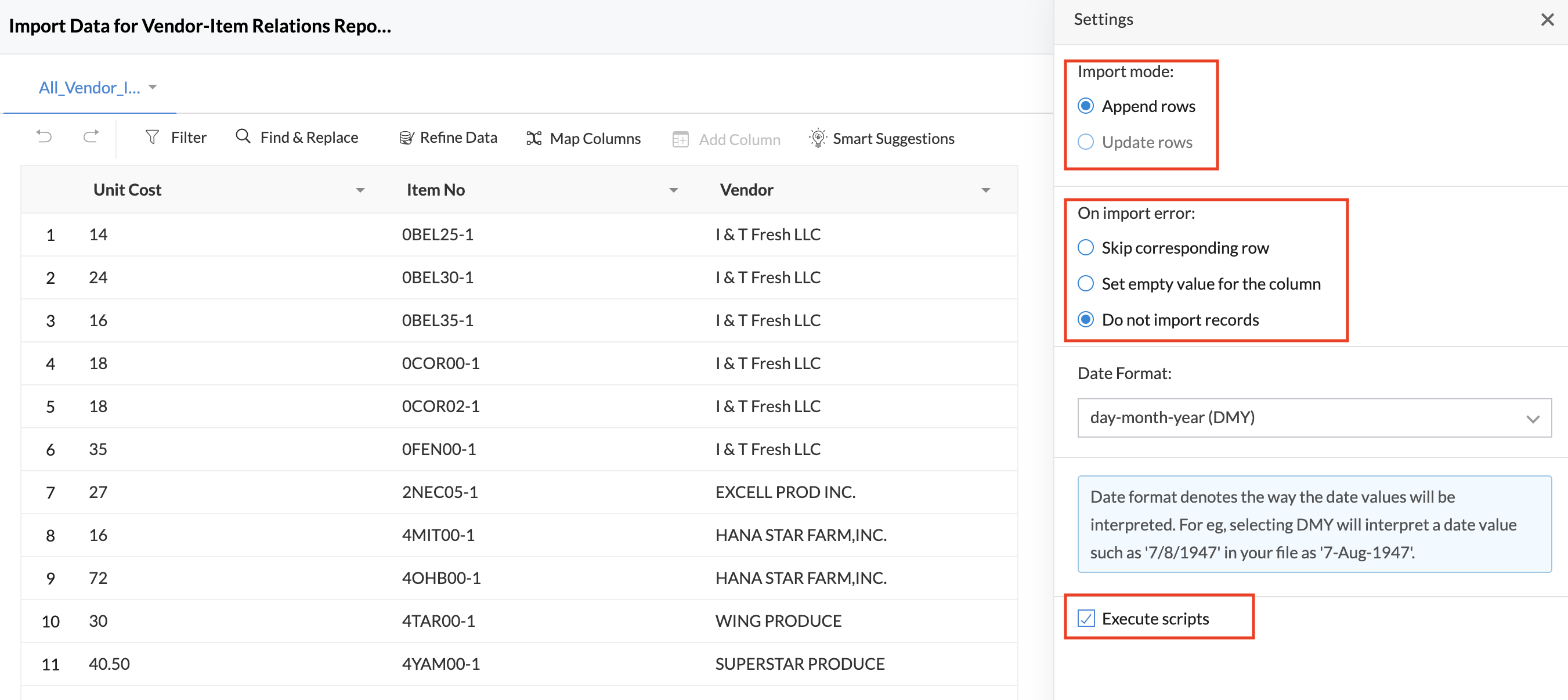Click the Smart Suggestions lightbulb icon
The image size is (1568, 700).
818,138
